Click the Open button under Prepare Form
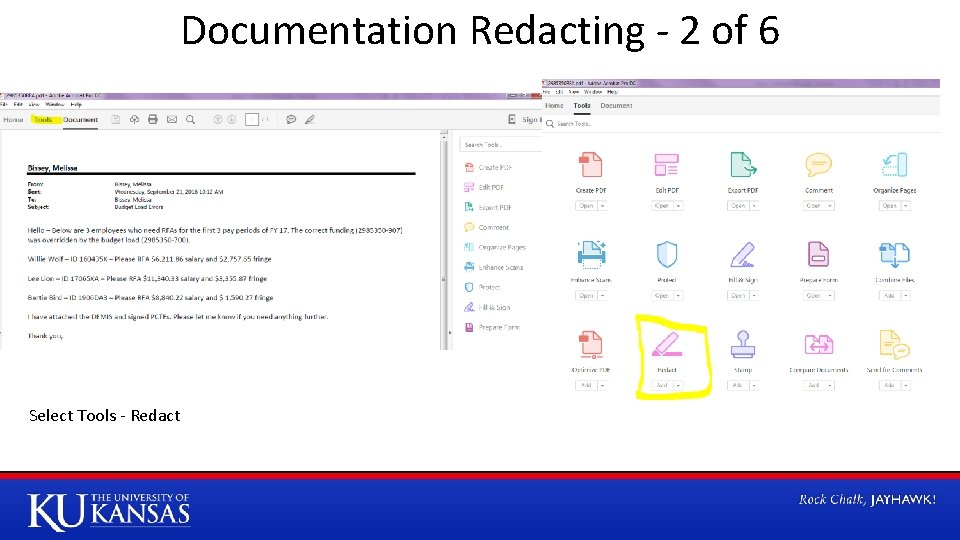960x540 pixels. click(814, 296)
